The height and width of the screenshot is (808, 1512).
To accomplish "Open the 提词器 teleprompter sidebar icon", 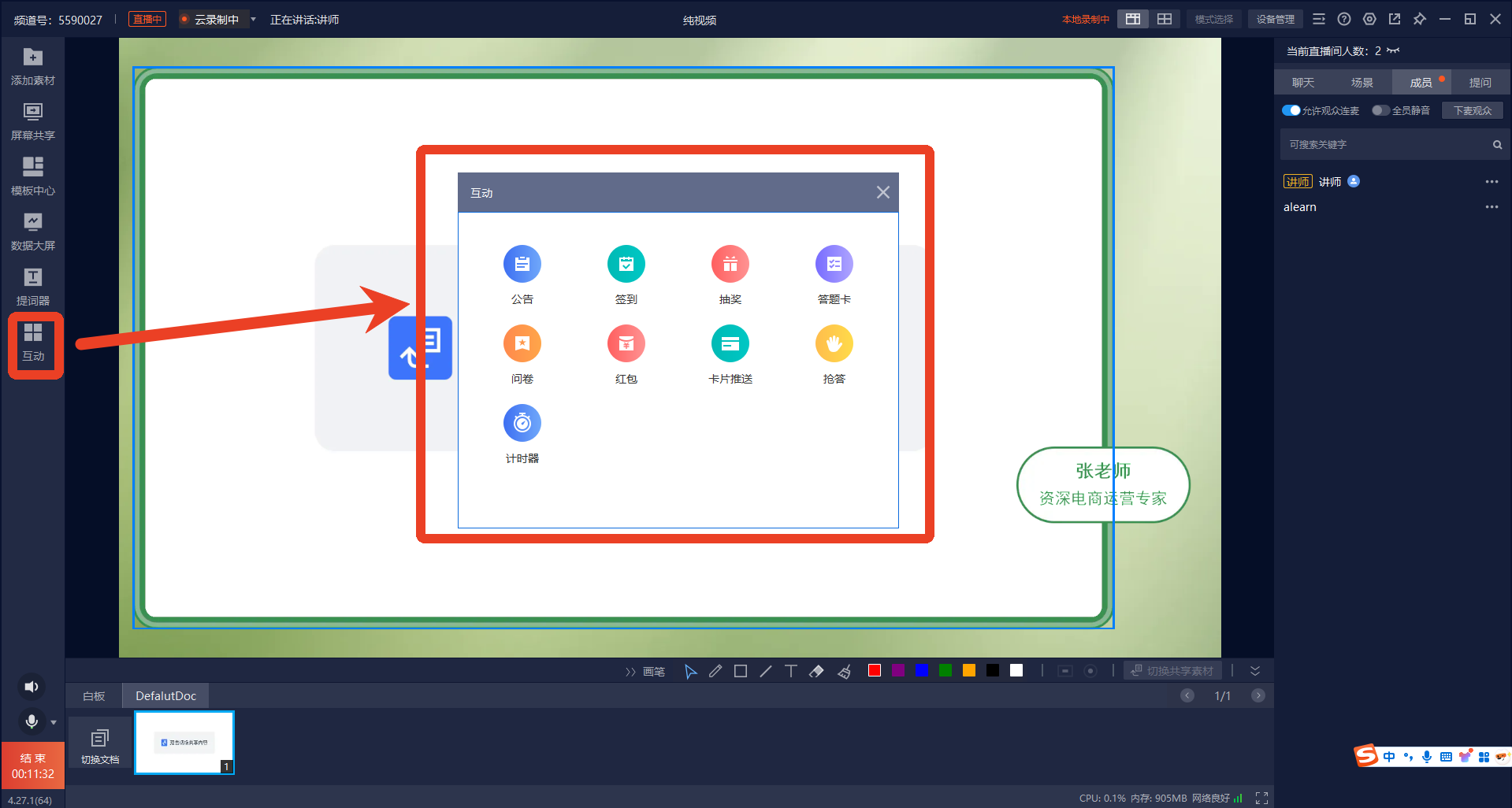I will [33, 287].
